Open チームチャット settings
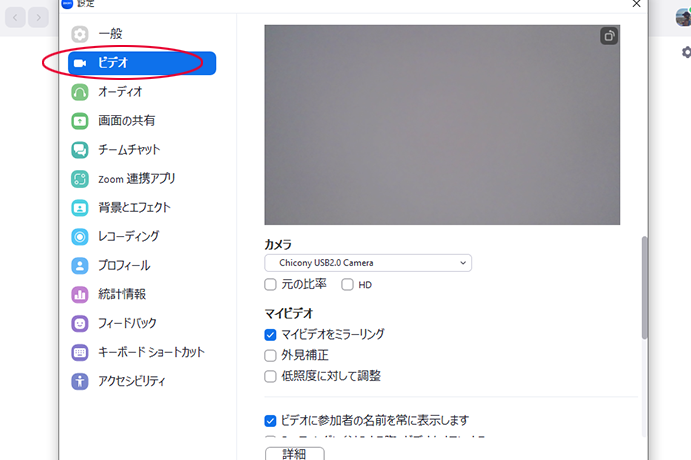The image size is (691, 460). pos(142,150)
